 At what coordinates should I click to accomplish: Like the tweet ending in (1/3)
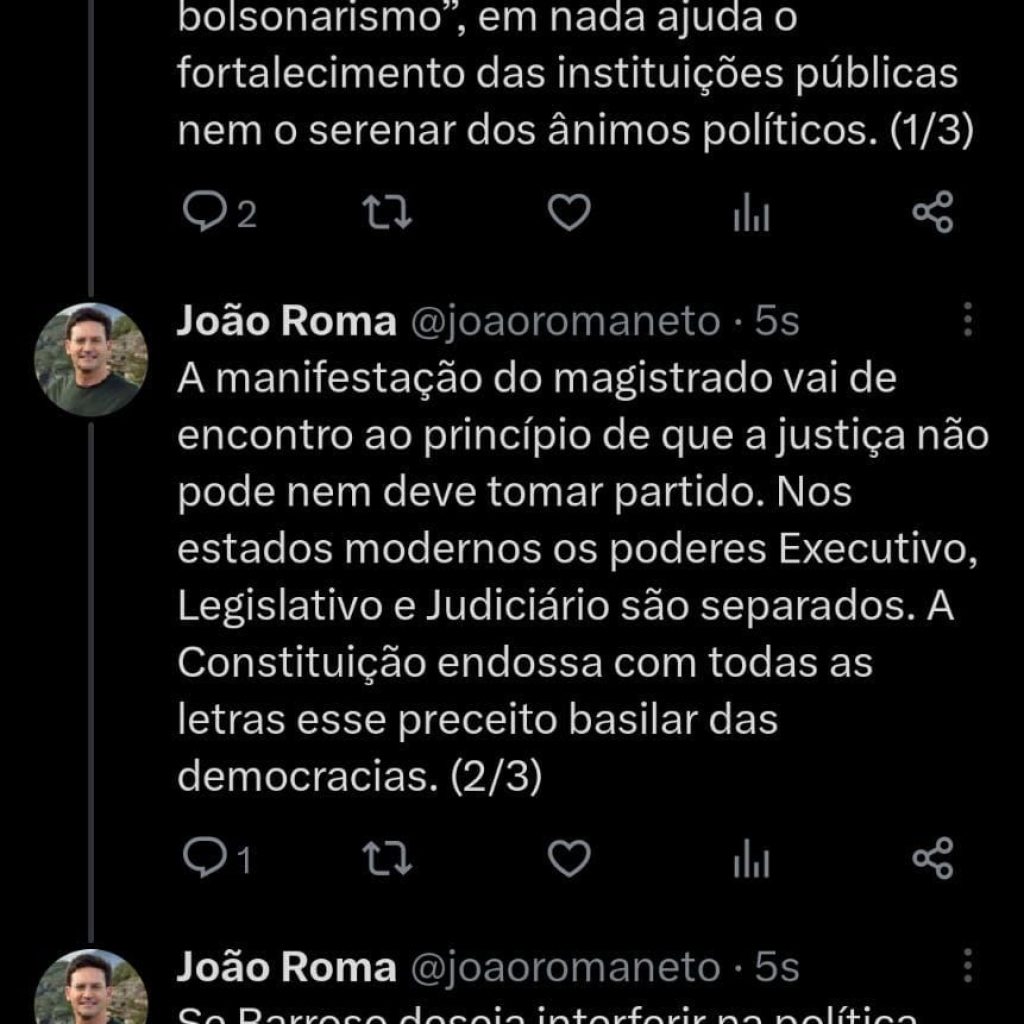pyautogui.click(x=570, y=213)
